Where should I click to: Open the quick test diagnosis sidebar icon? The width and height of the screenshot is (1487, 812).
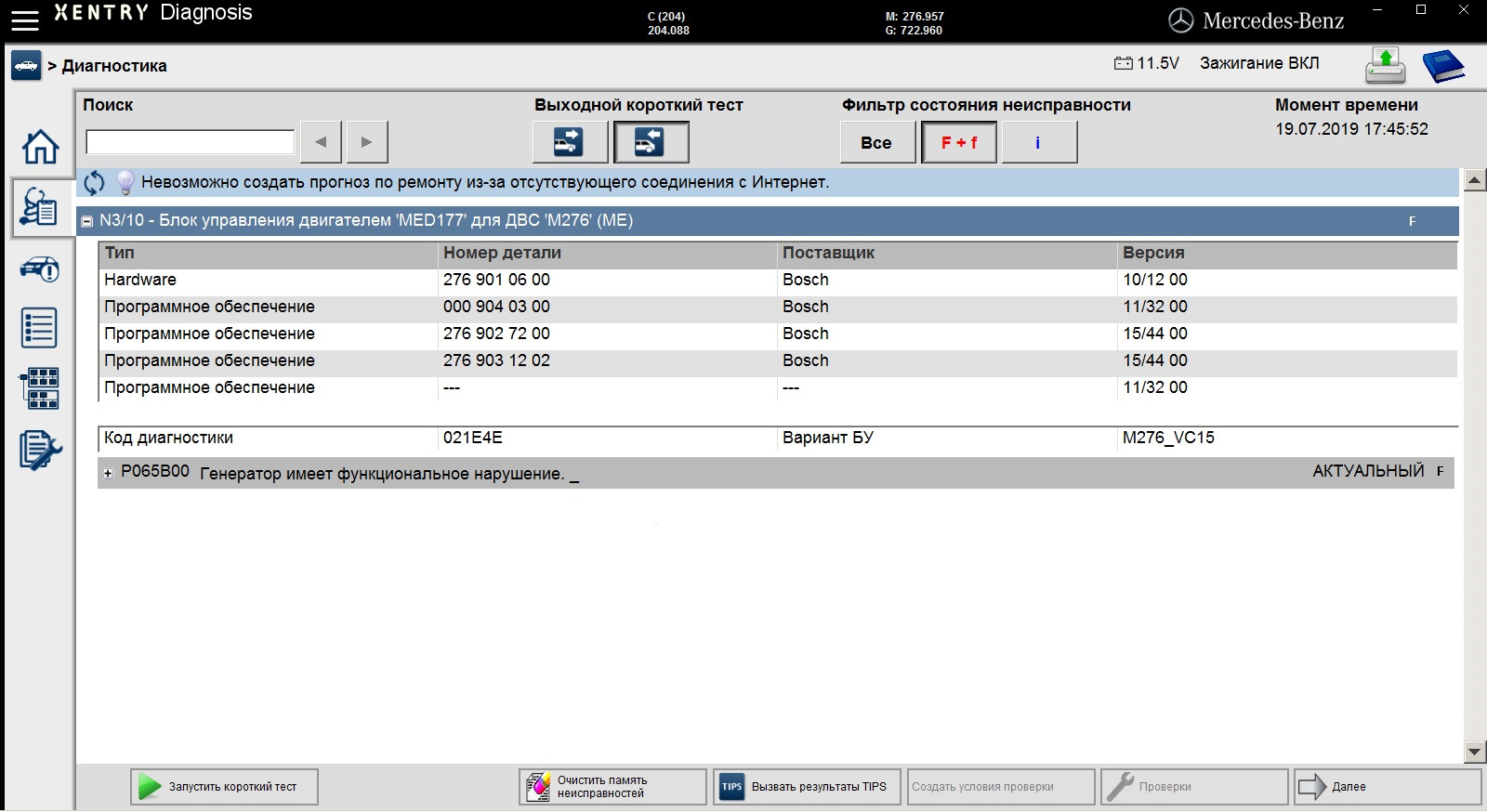(39, 207)
